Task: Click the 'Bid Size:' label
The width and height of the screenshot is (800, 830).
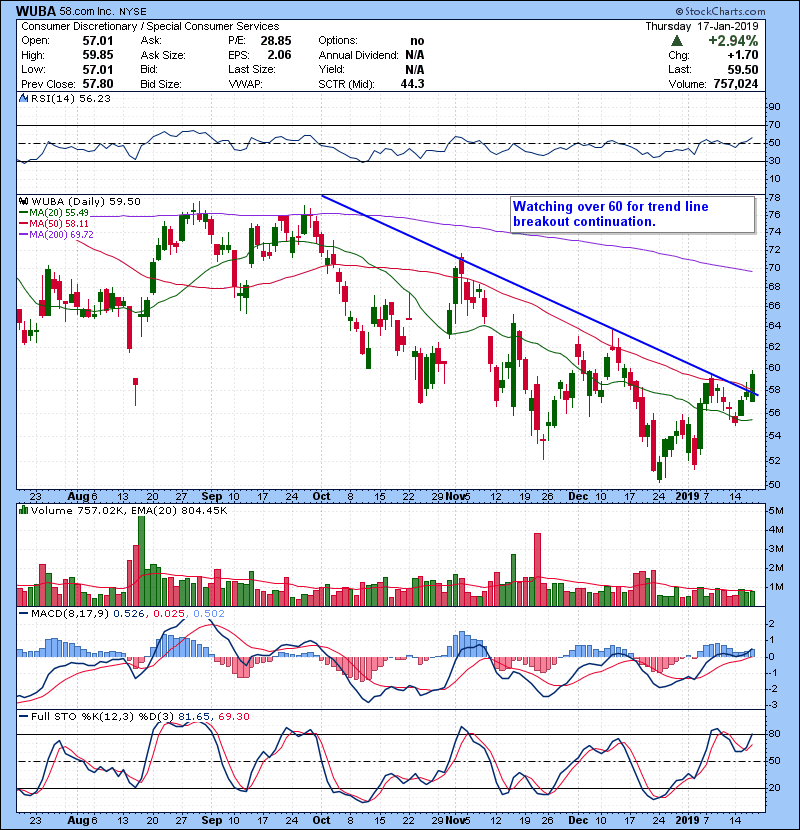Action: 161,84
